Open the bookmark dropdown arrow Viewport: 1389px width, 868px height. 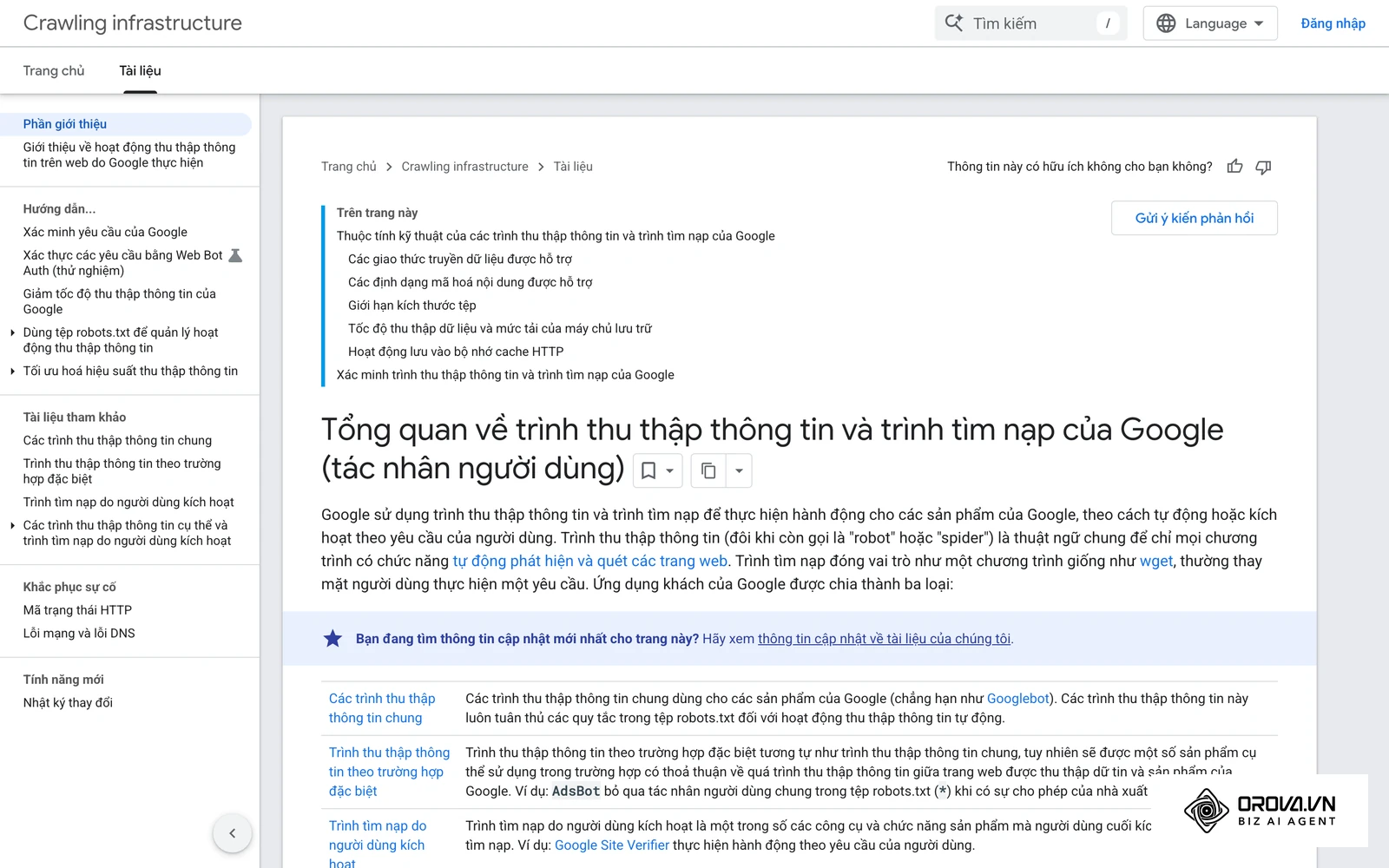coord(669,470)
